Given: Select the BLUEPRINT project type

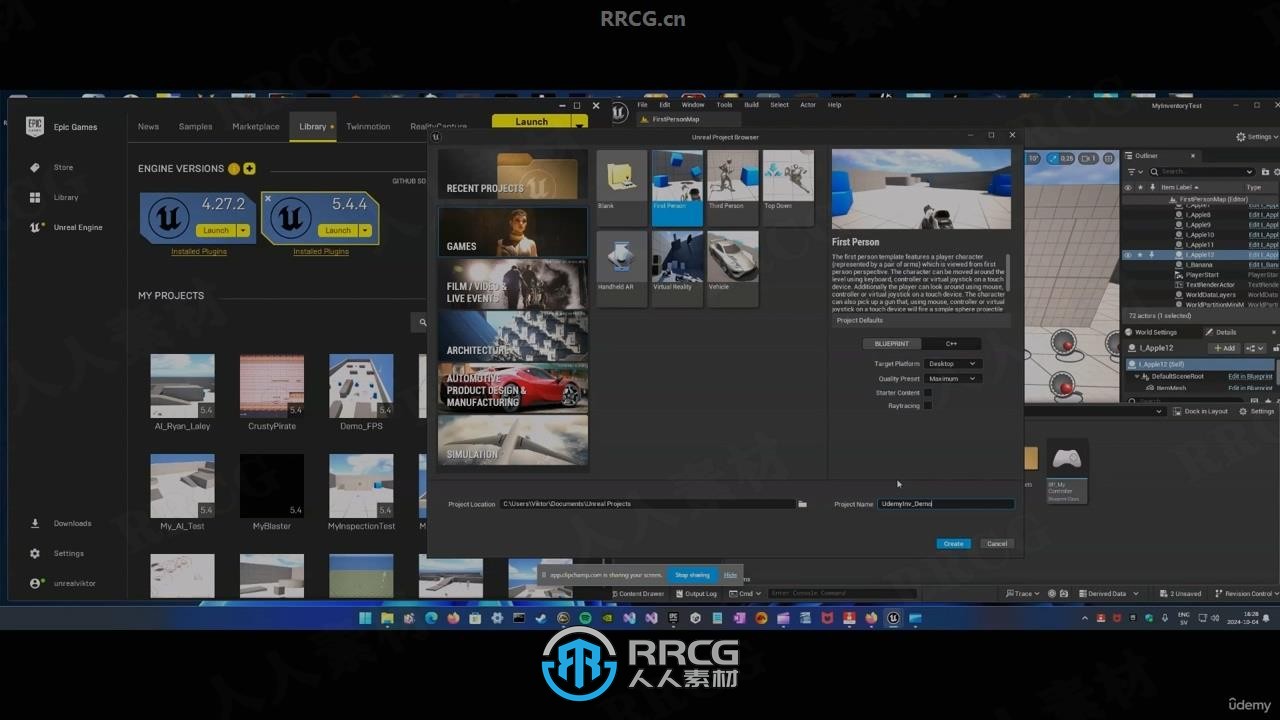Looking at the screenshot, I should point(892,343).
